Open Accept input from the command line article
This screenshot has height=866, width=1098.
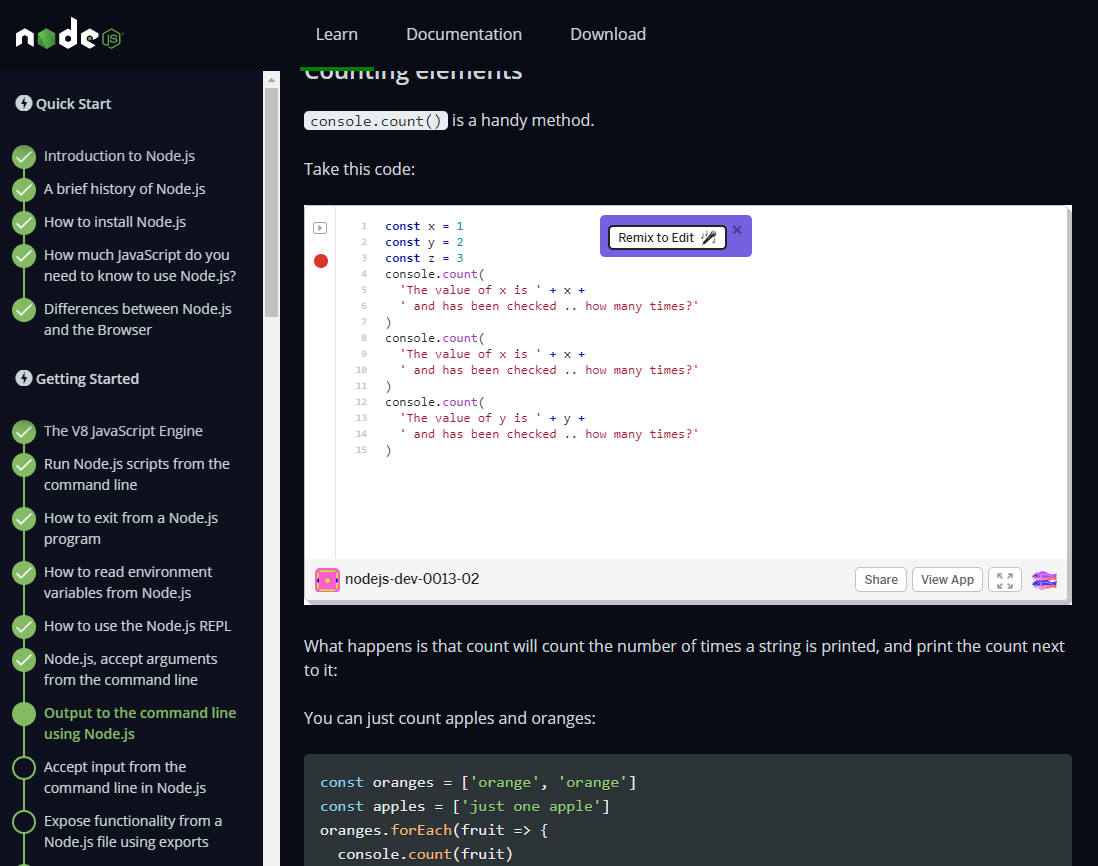pos(125,777)
